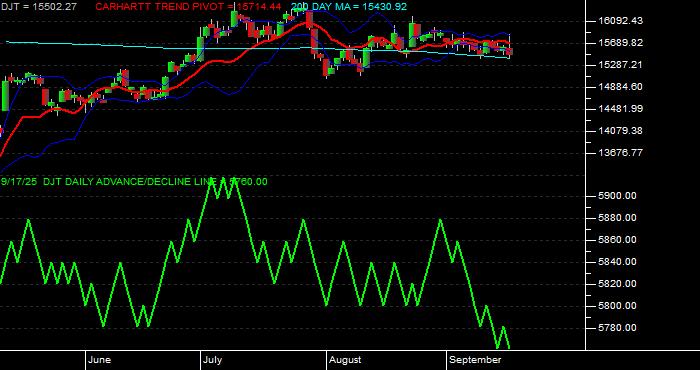This screenshot has width=700, height=370.
Task: Select the 5800.00 axis label
Action: pyautogui.click(x=617, y=306)
